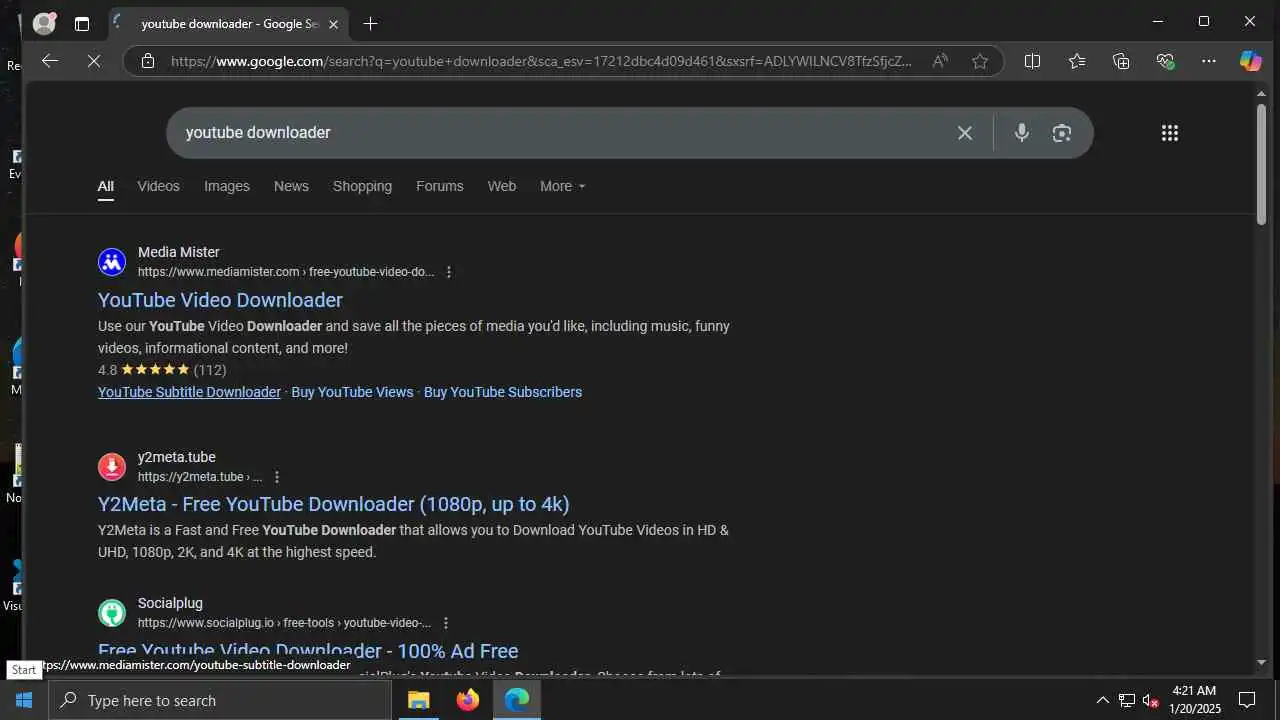Open the Windows Start menu
Viewport: 1280px width, 720px height.
point(24,700)
